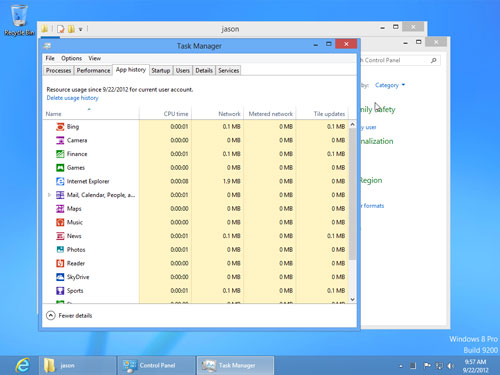Open the File menu

(x=50, y=58)
